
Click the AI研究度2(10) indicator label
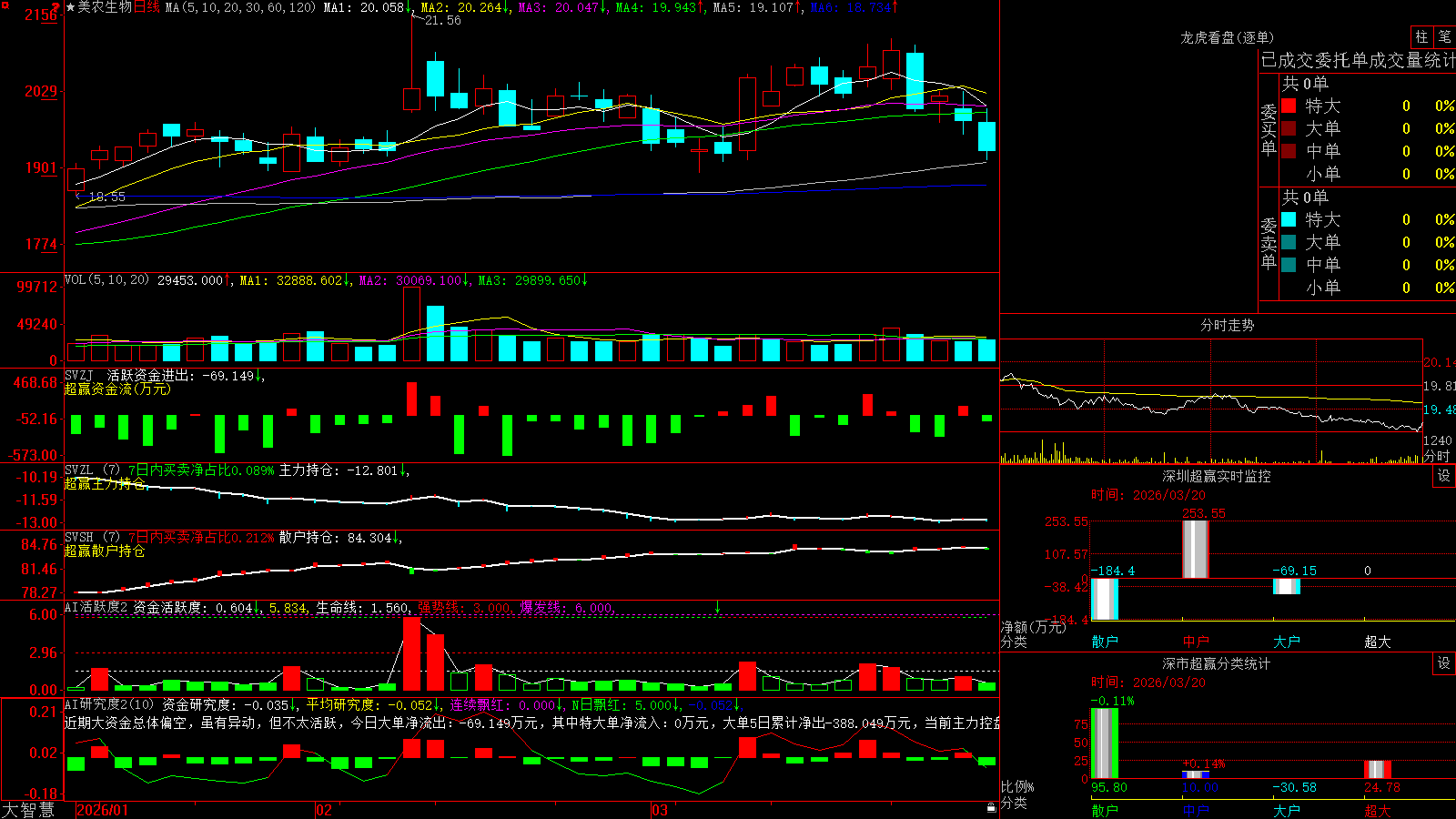[109, 704]
